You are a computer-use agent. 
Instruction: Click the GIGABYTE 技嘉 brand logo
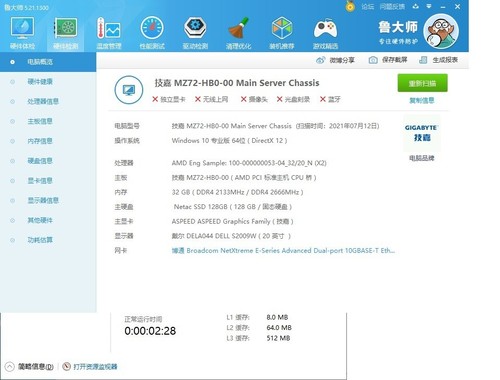(x=422, y=133)
